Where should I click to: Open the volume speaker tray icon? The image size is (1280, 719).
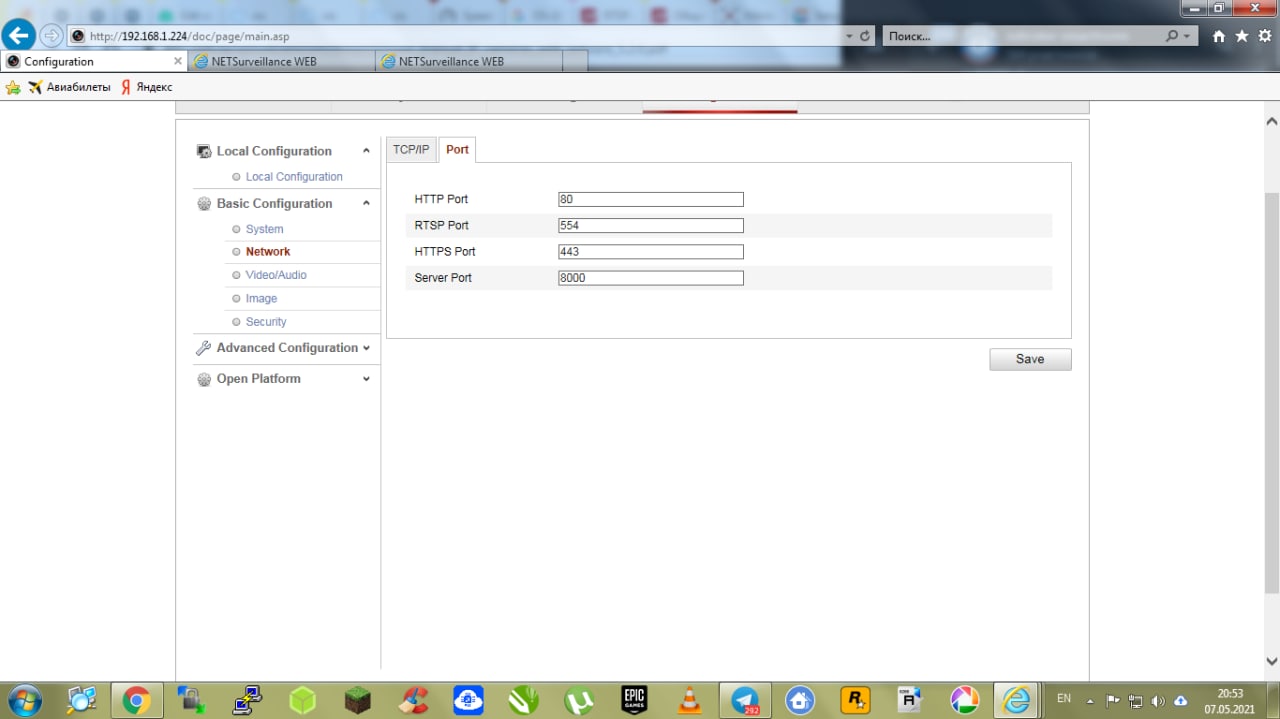click(1158, 700)
